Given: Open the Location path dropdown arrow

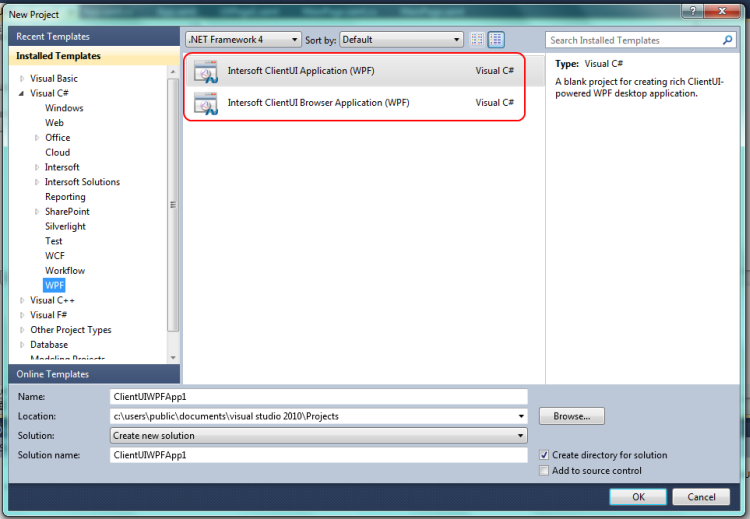Looking at the screenshot, I should click(x=521, y=416).
